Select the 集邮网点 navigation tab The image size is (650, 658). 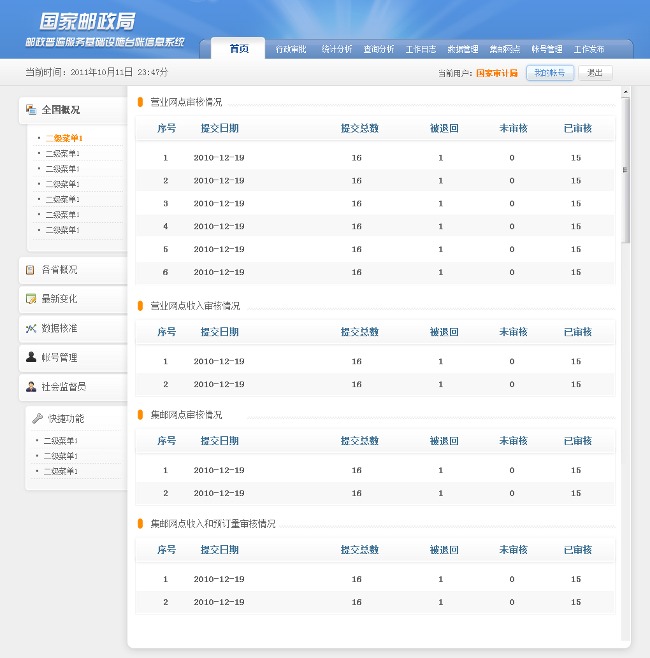504,49
